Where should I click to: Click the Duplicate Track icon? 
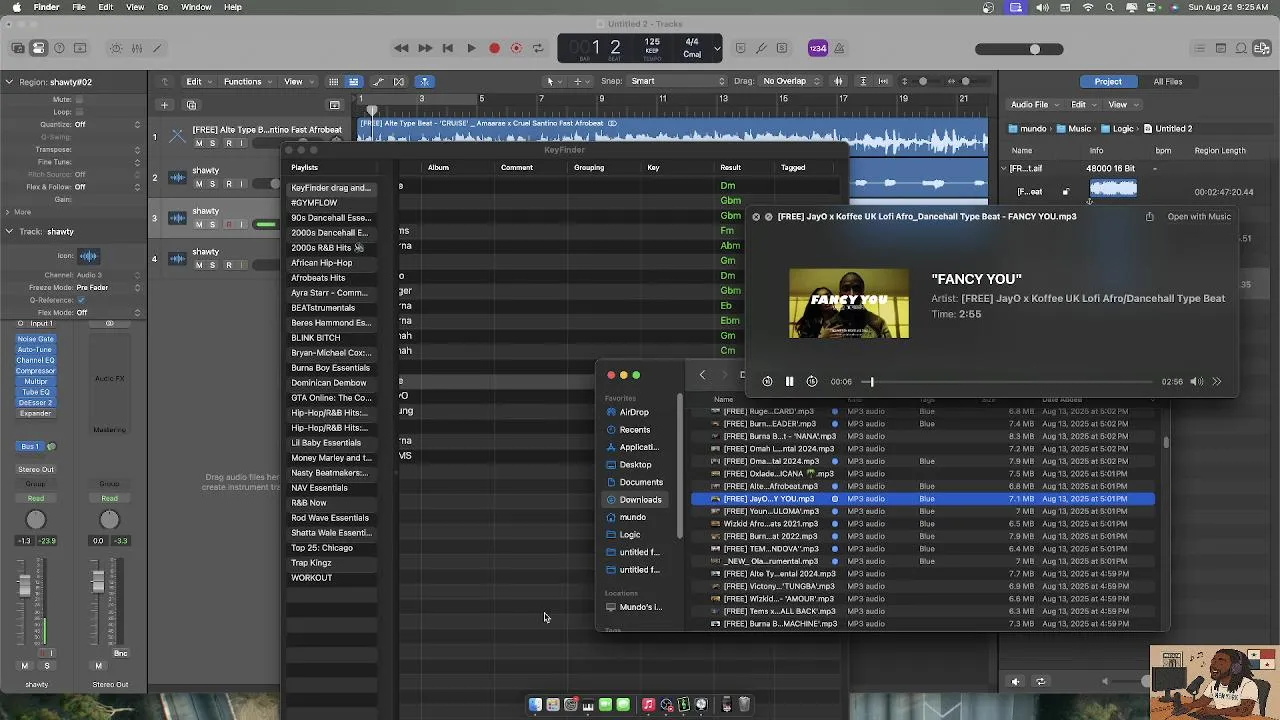tap(191, 105)
